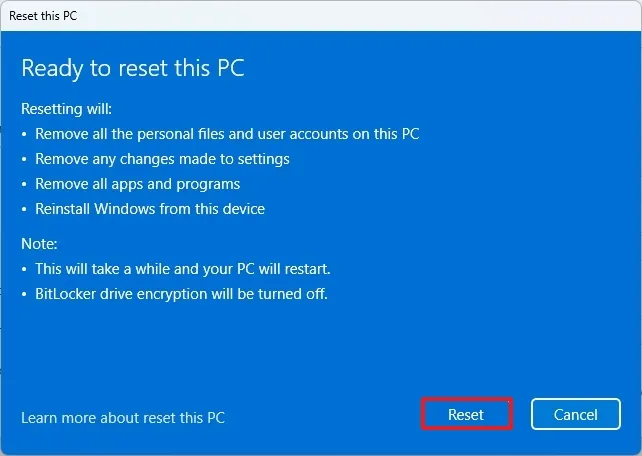Click the bullet before 'Remove all apps and programs'
This screenshot has height=456, width=642.
pyautogui.click(x=24, y=185)
